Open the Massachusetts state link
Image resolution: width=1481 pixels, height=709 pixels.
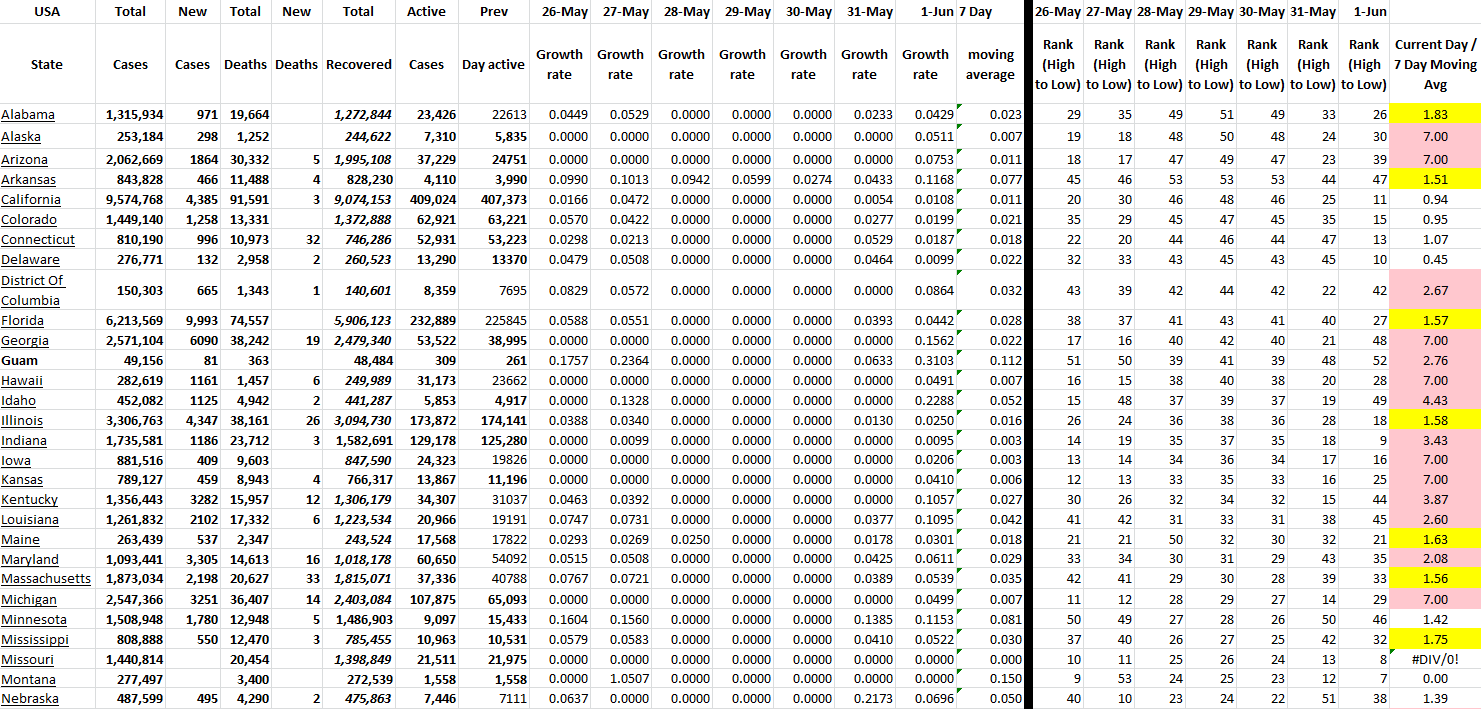[46, 580]
